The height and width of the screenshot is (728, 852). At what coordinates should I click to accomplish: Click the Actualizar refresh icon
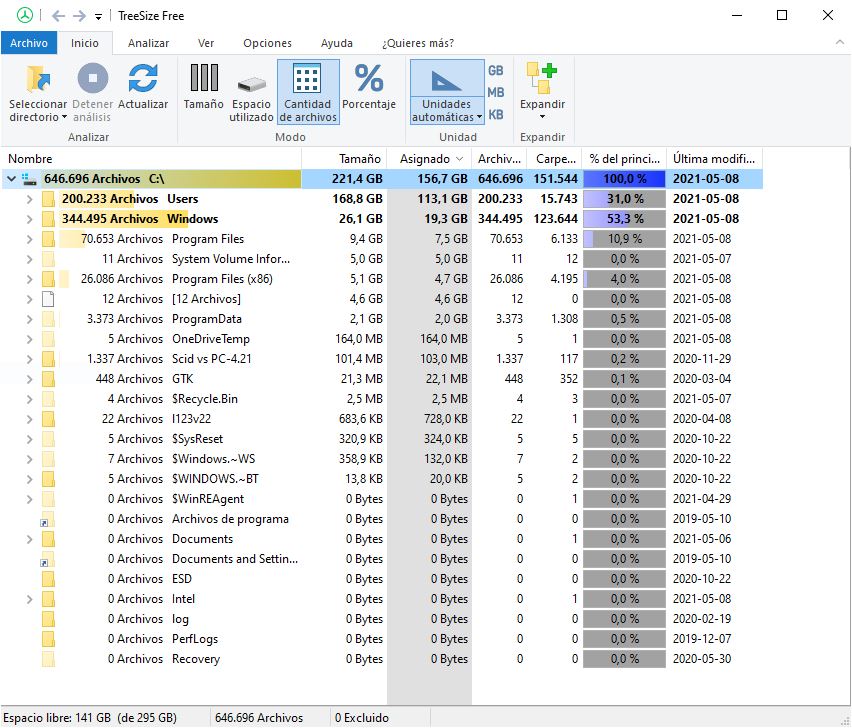143,79
